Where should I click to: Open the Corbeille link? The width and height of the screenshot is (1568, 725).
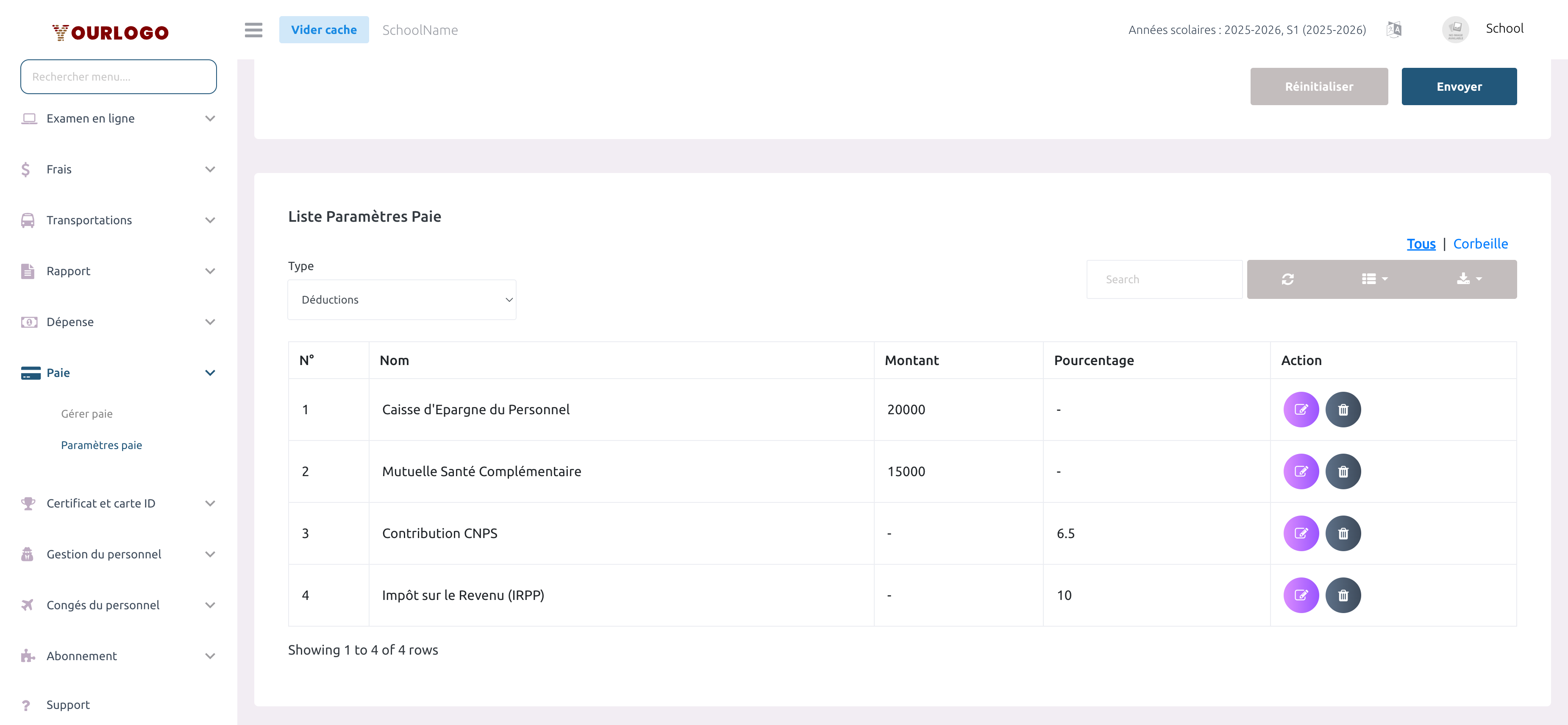point(1480,243)
